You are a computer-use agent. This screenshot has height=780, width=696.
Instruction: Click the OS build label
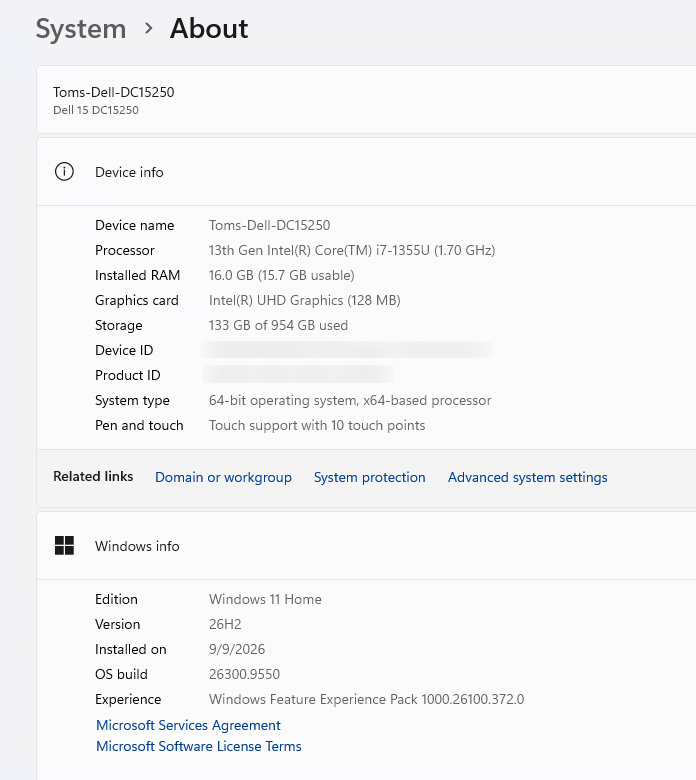121,674
